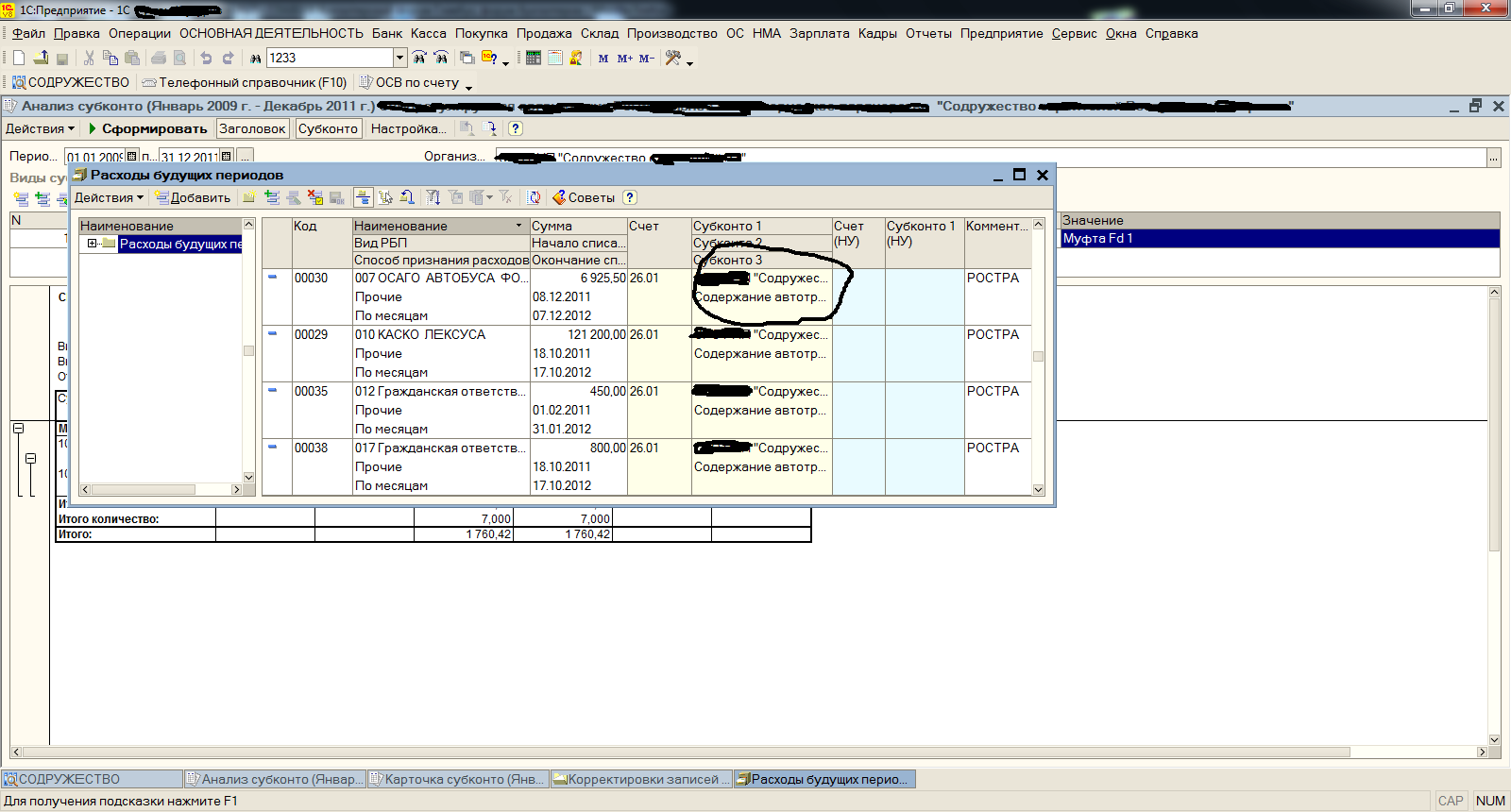The height and width of the screenshot is (812, 1511).
Task: Collapse the outer report group minus box
Action: point(18,428)
